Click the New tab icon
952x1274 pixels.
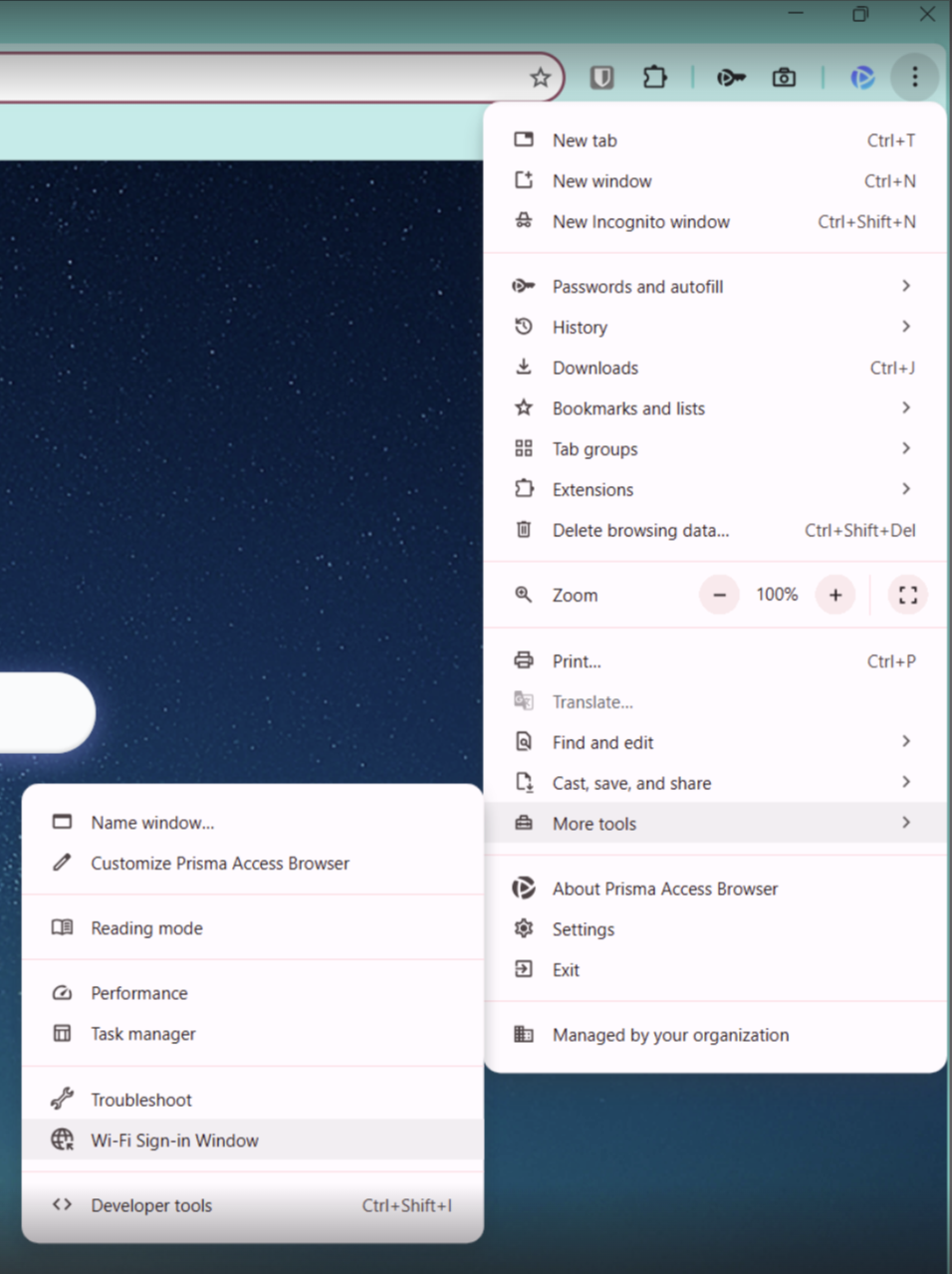[x=524, y=139]
